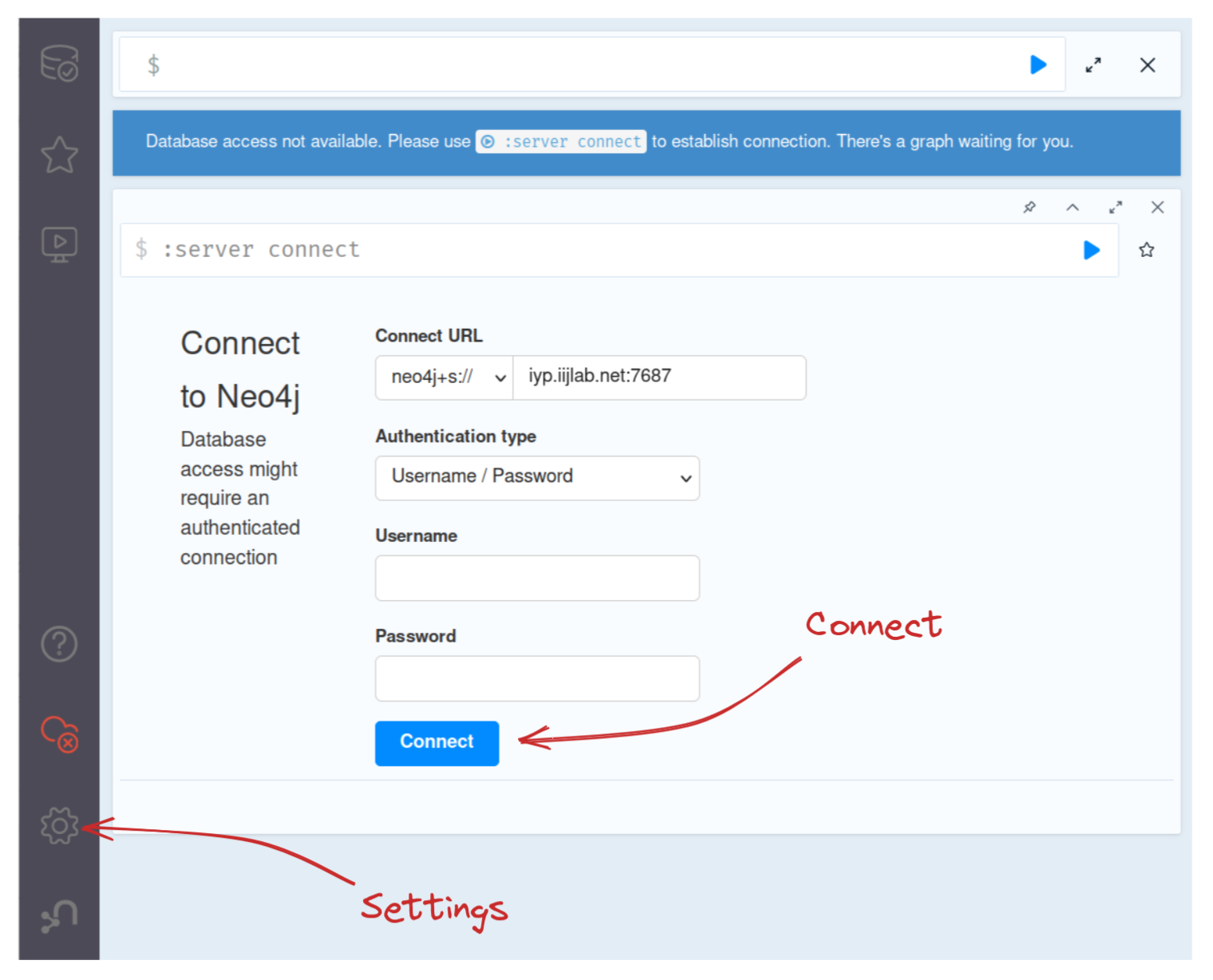Run the top editor query play button
The height and width of the screenshot is (980, 1213).
click(x=1037, y=65)
